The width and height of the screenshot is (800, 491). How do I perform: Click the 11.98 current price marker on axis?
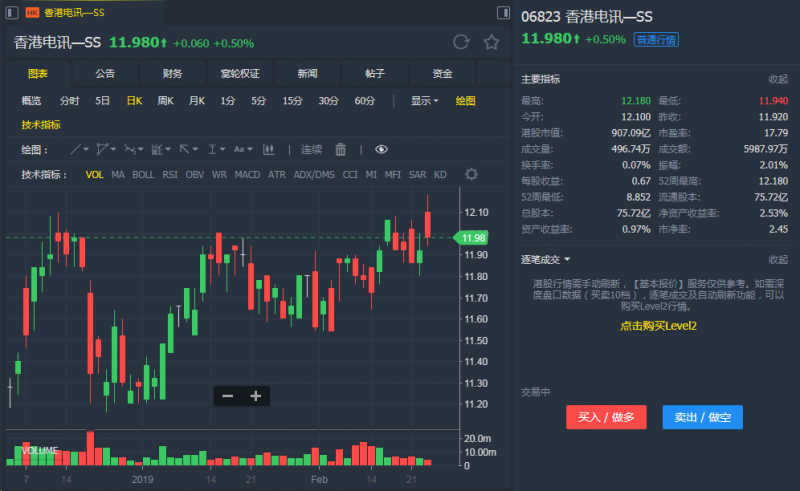pos(471,238)
